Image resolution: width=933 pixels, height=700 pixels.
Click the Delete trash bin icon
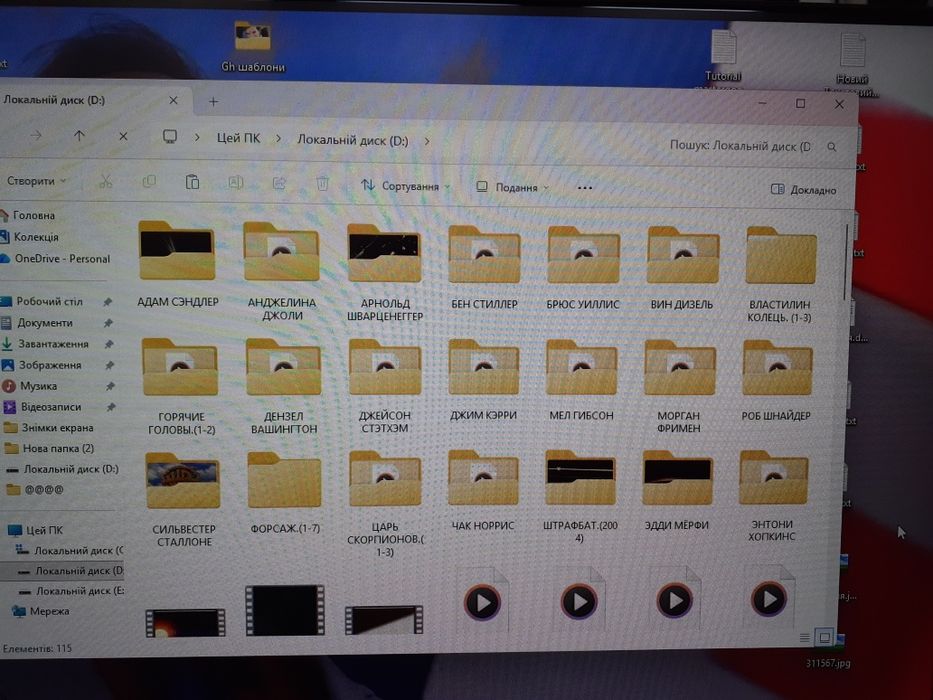pos(323,184)
